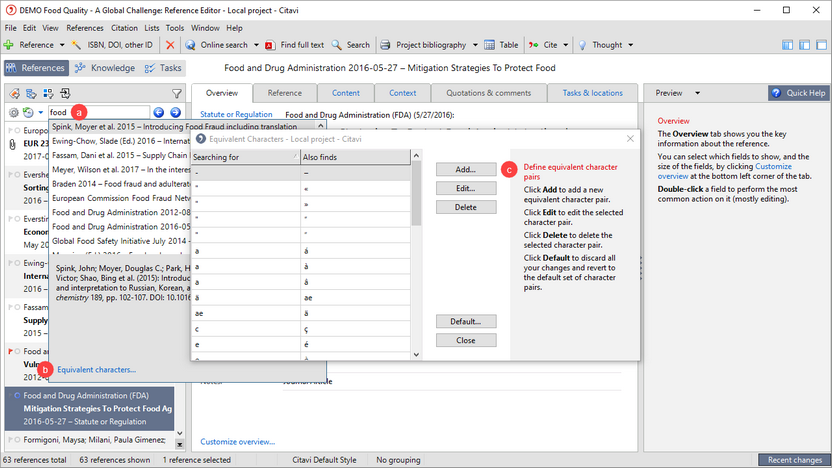The width and height of the screenshot is (832, 468).
Task: Switch to Tasks & locations tab
Action: (x=593, y=93)
